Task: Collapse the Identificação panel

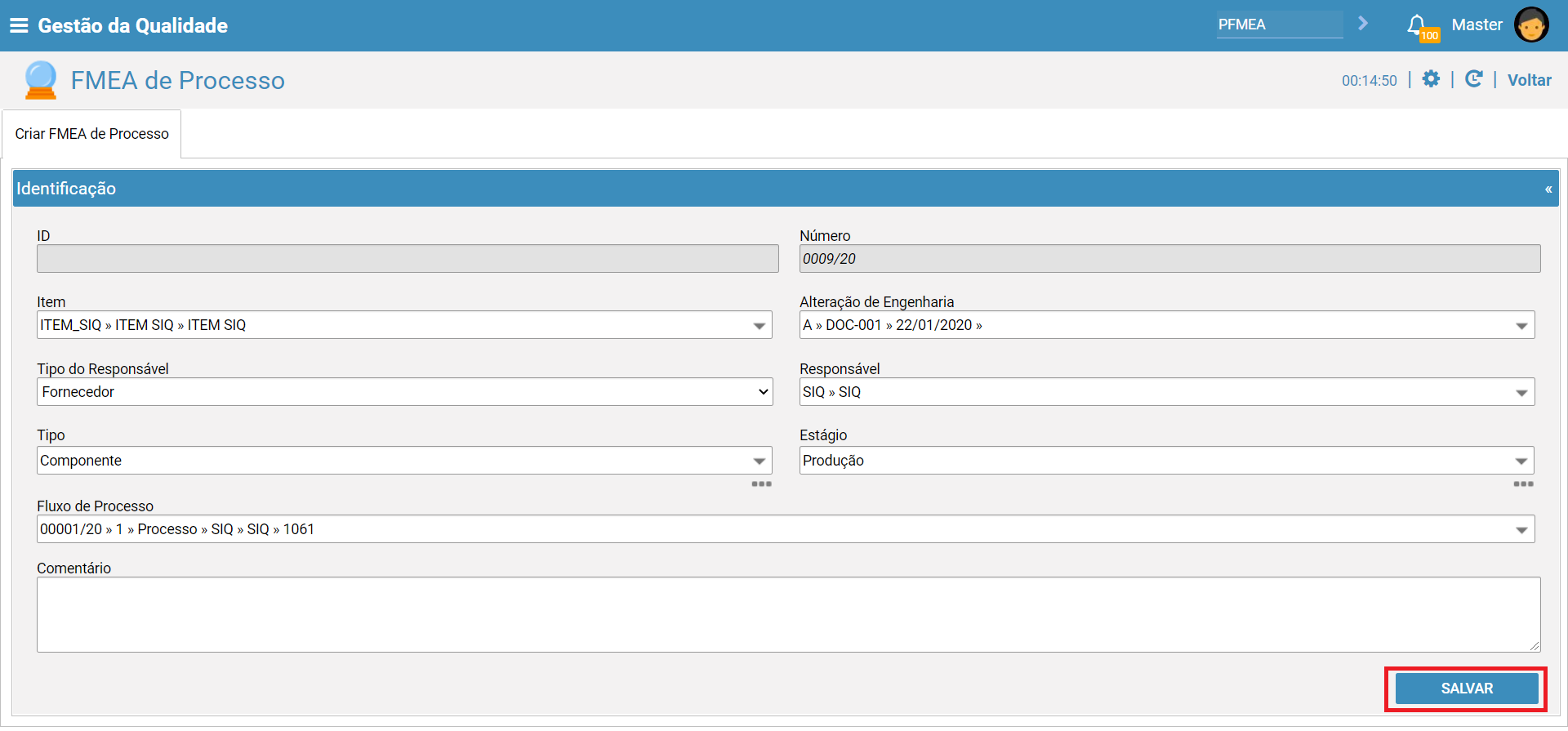Action: 1548,189
